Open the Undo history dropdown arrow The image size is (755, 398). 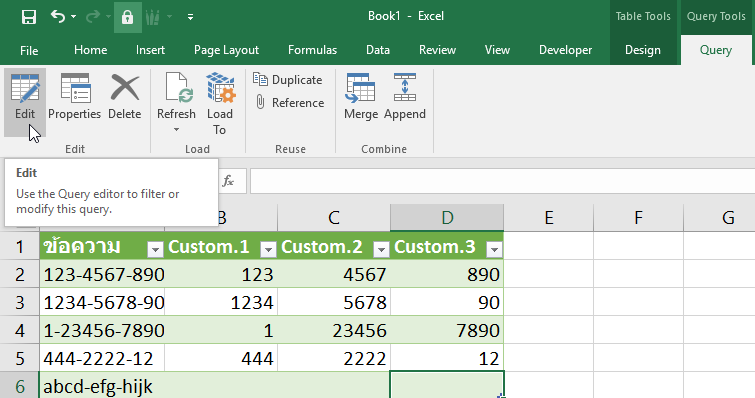[73, 17]
